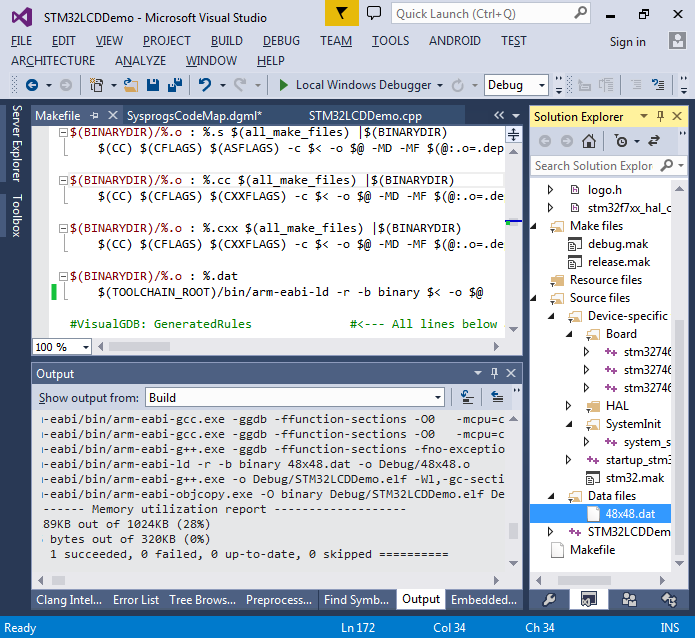Open the Toolbox side tab

coord(16,215)
